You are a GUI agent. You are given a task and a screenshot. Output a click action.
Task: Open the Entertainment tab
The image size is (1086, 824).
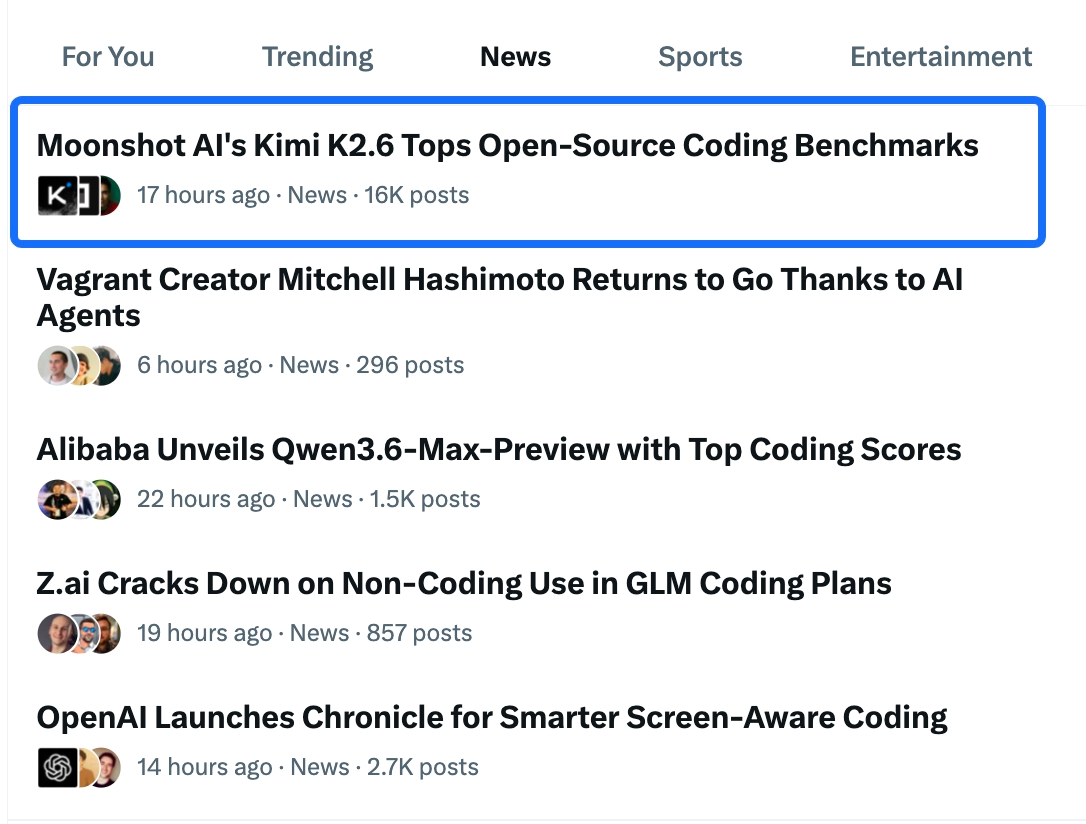[941, 57]
